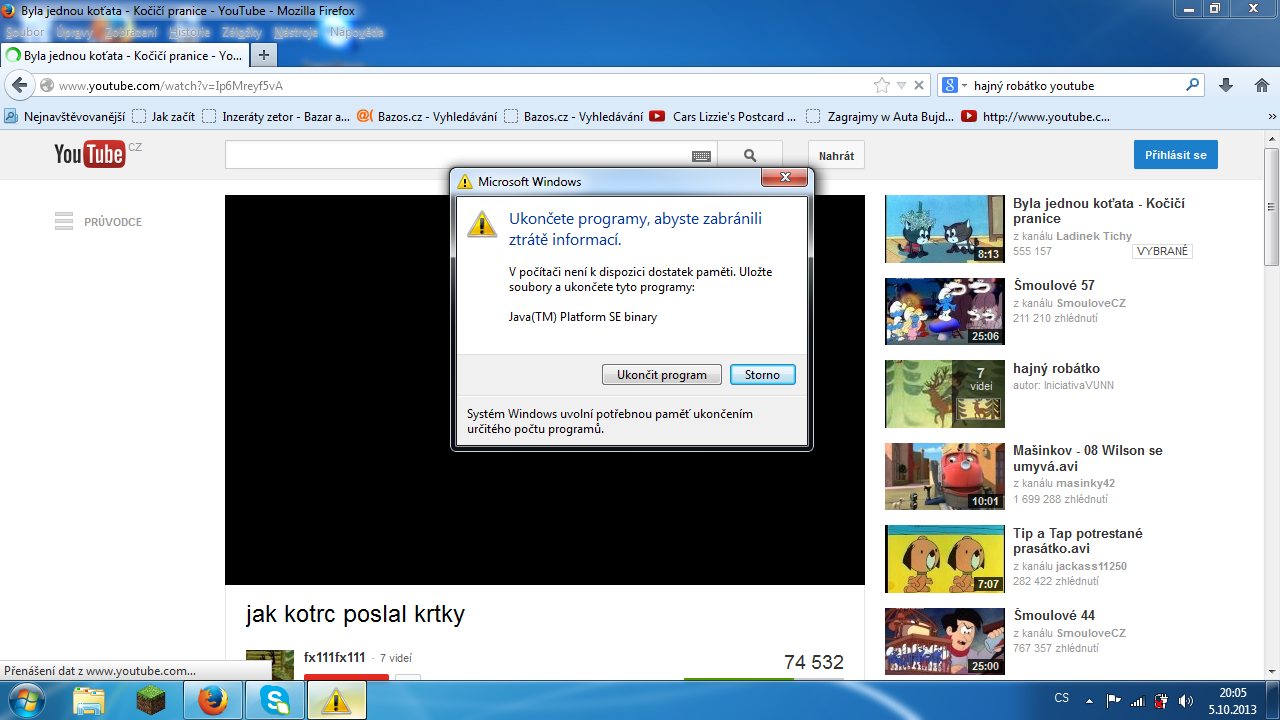Click the power battery tray icon
Screen dimensions: 1280x720
point(1161,701)
